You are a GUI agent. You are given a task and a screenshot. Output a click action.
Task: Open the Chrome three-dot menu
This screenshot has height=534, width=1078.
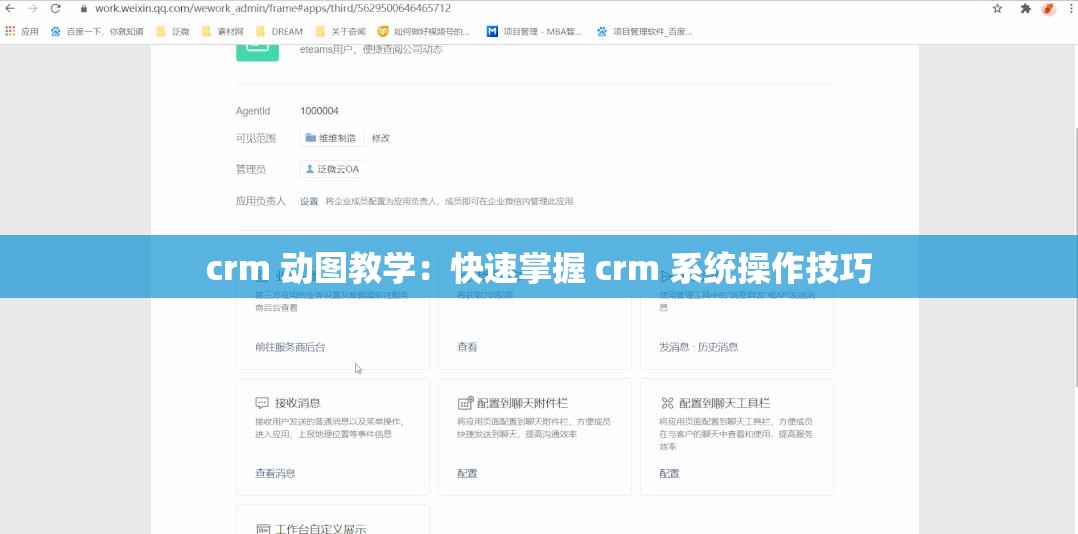point(1070,9)
